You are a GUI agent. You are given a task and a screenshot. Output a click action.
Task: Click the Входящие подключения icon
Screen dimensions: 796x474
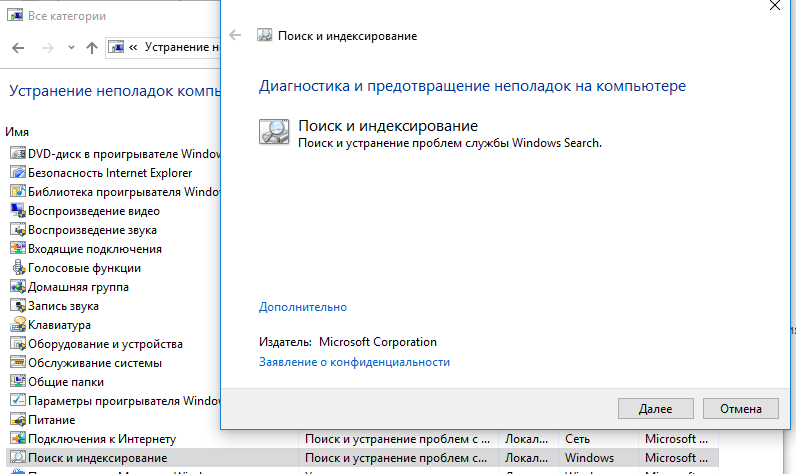click(x=18, y=249)
